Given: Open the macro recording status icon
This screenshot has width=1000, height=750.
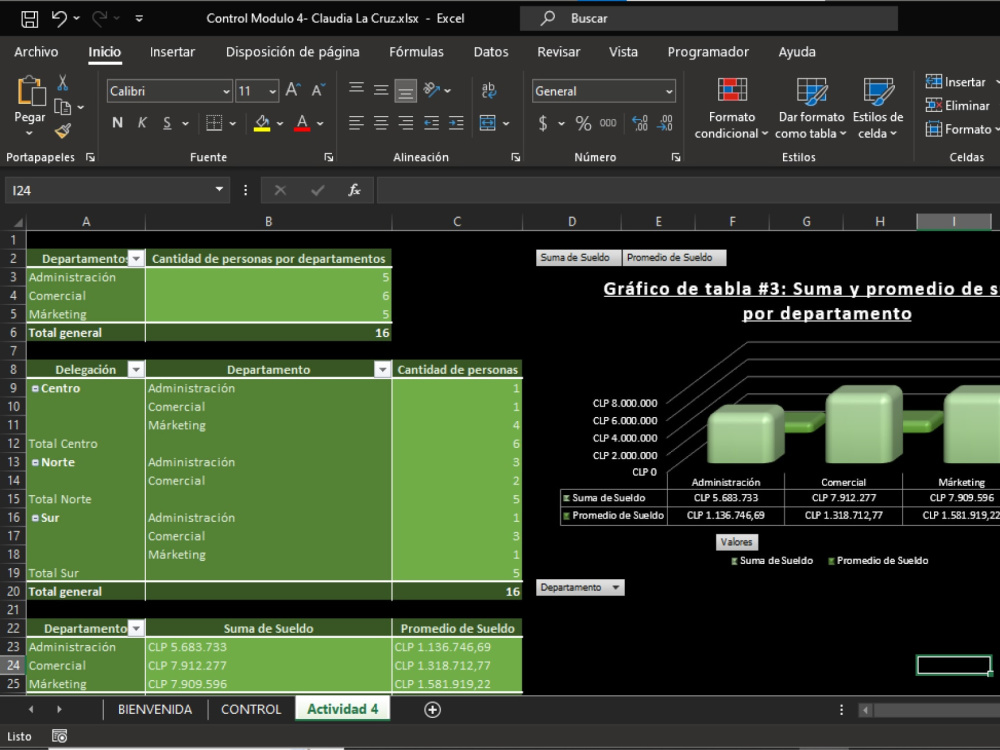Looking at the screenshot, I should coord(59,737).
